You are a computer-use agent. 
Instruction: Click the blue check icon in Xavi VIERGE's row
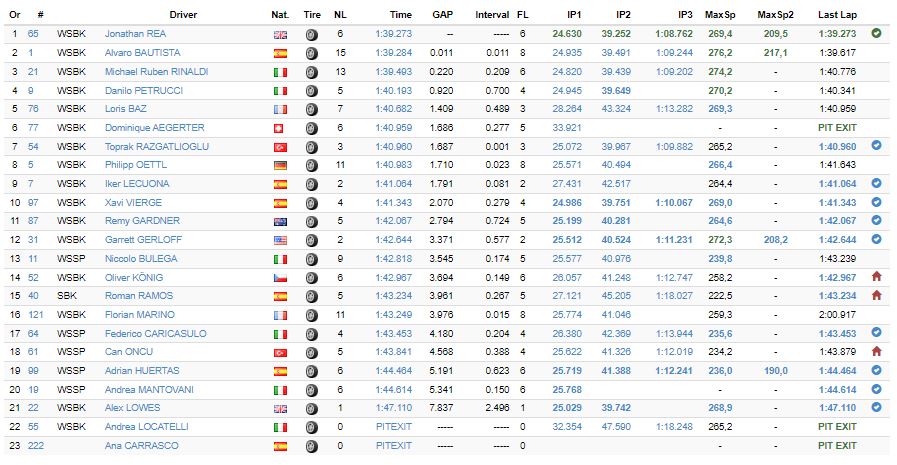click(876, 202)
